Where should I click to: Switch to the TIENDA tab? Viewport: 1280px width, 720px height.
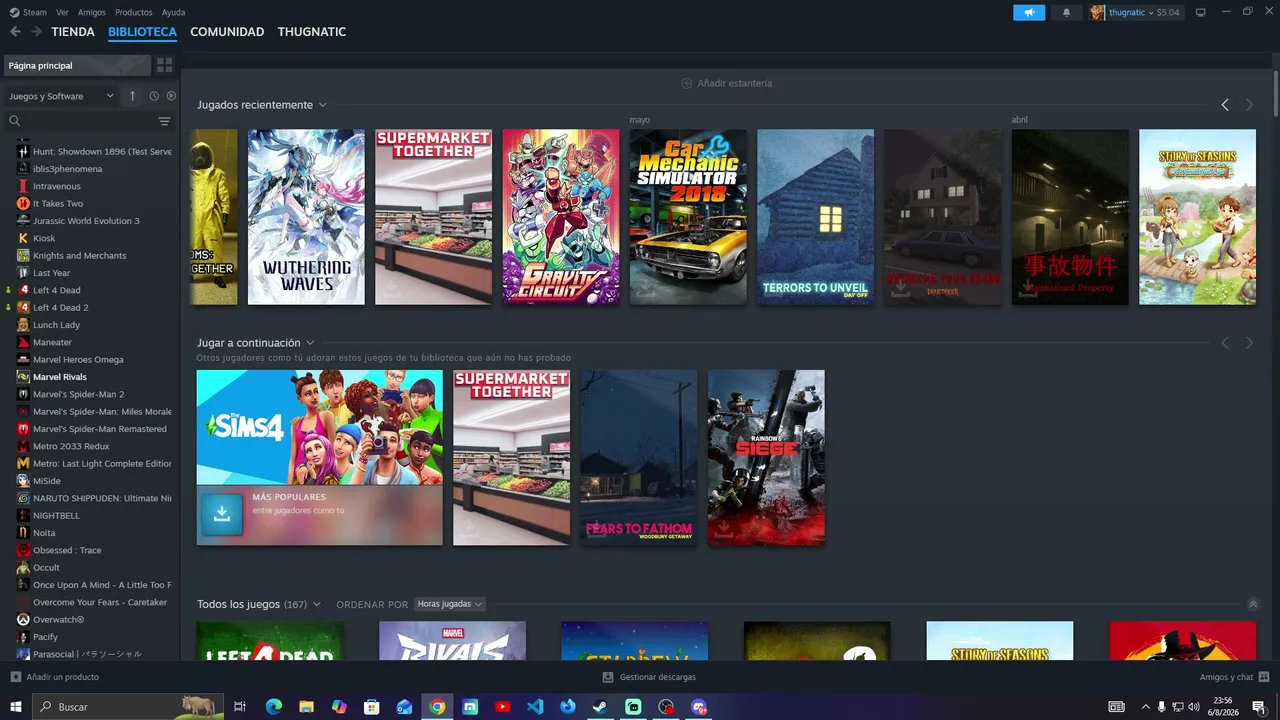coord(73,32)
